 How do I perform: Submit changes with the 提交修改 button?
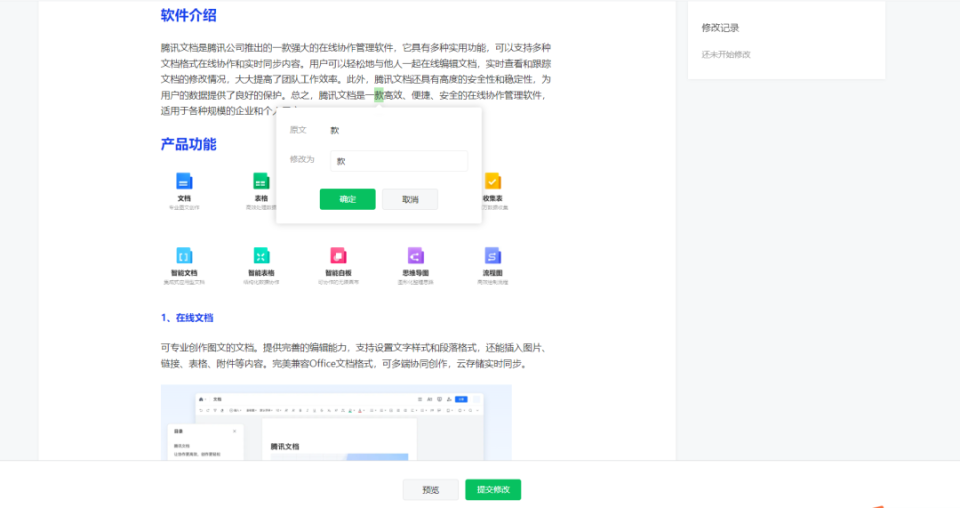tap(493, 490)
